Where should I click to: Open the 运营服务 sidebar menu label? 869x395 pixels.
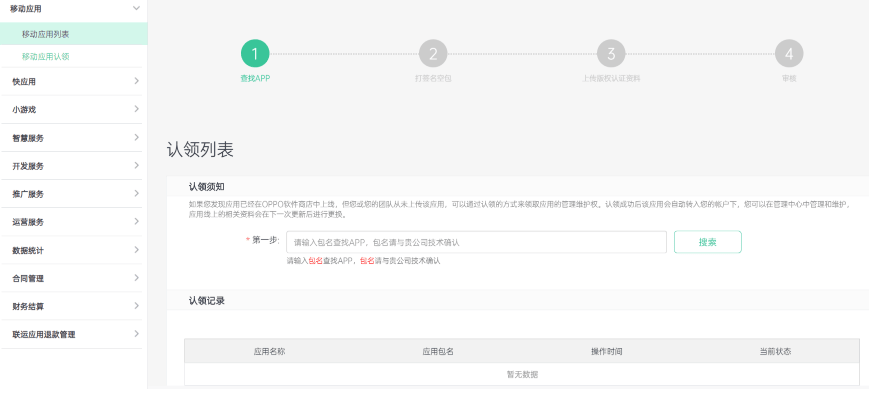point(28,222)
